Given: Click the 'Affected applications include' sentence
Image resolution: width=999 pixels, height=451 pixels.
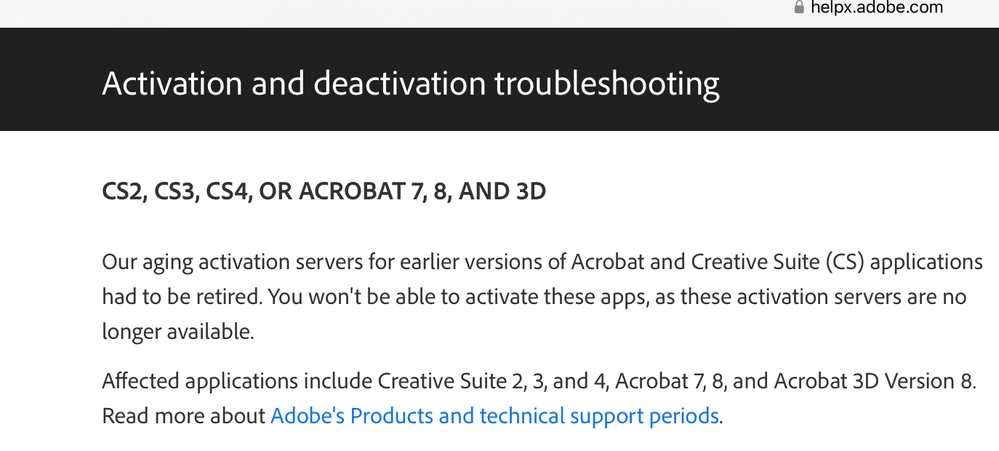Looking at the screenshot, I should tap(539, 381).
